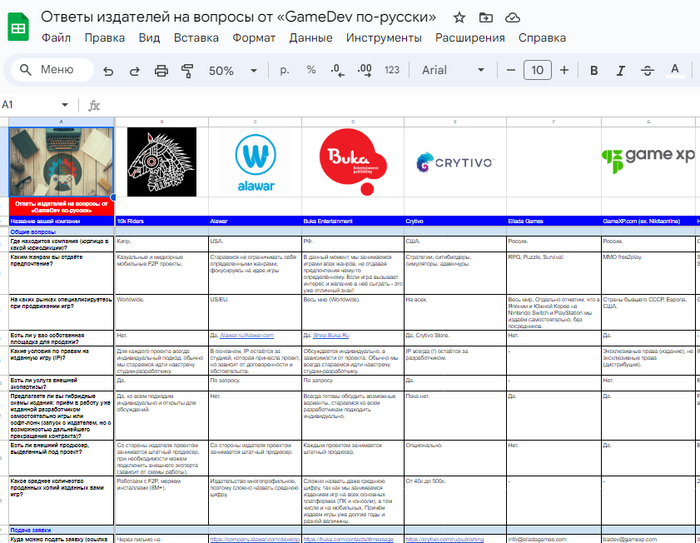This screenshot has width=700, height=543.
Task: Print the spreadsheet
Action: (x=160, y=71)
